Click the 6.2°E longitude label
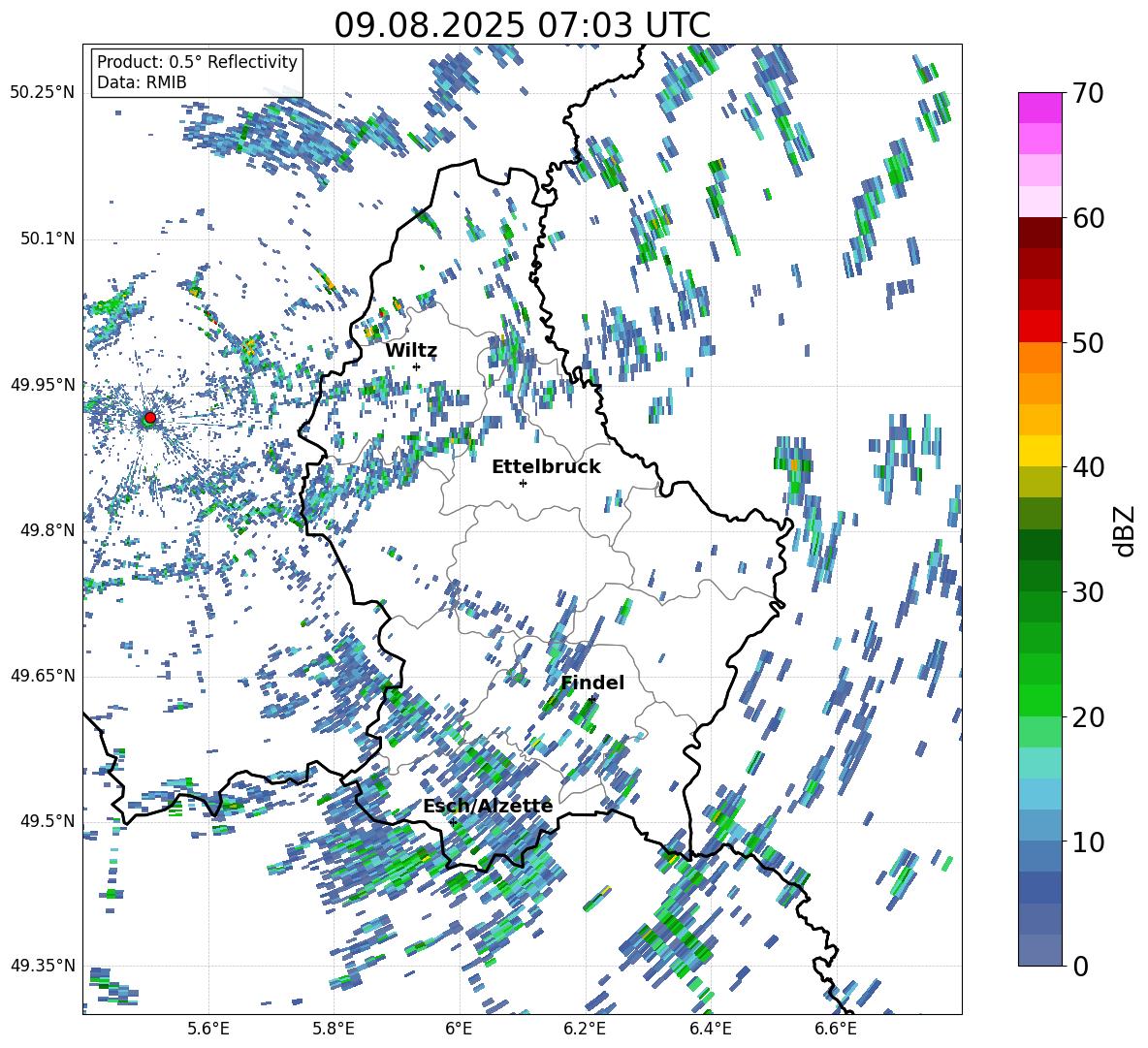 coord(585,1030)
